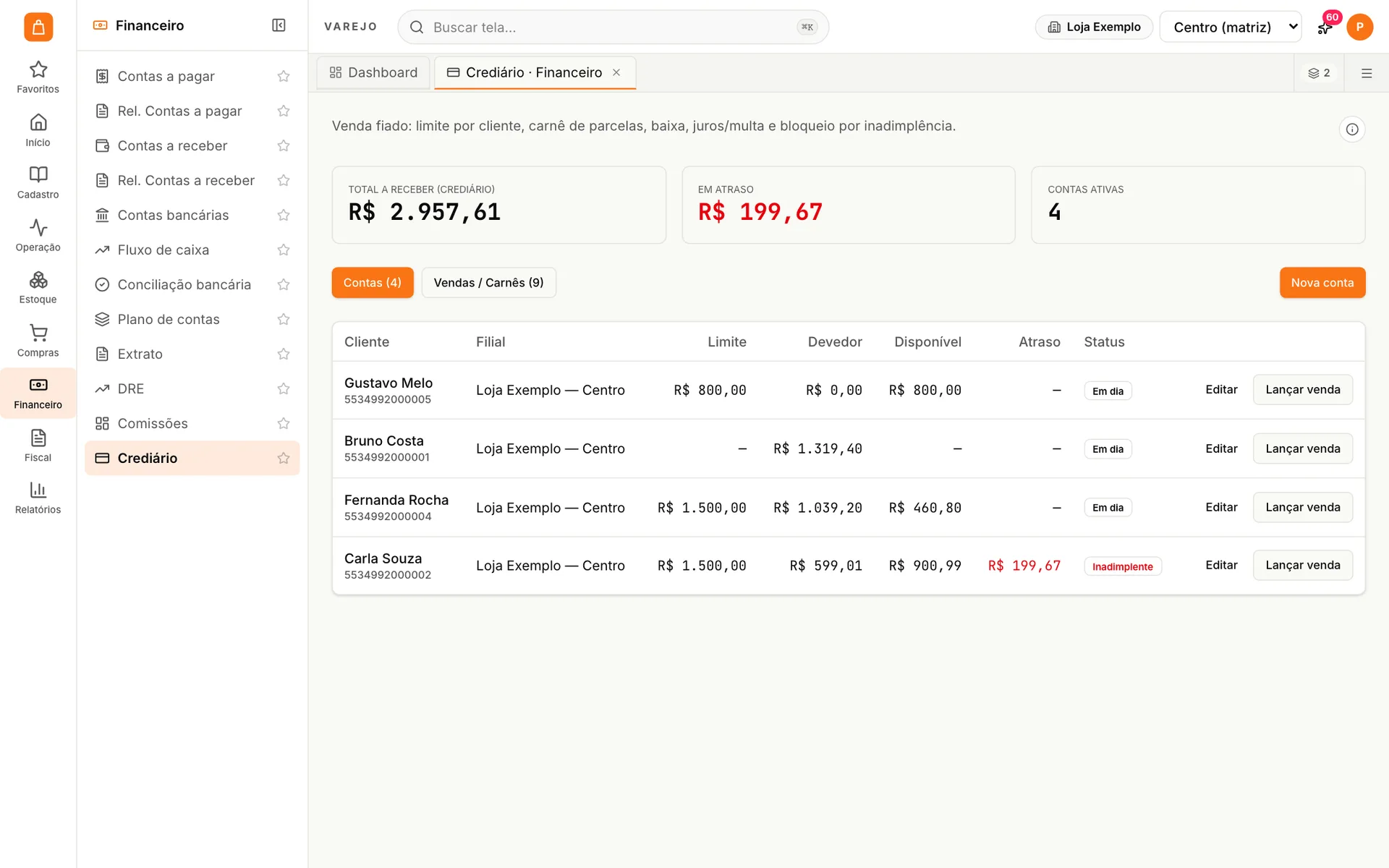1389x868 pixels.
Task: Open Conciliação bancária in the sidebar
Action: 192,284
